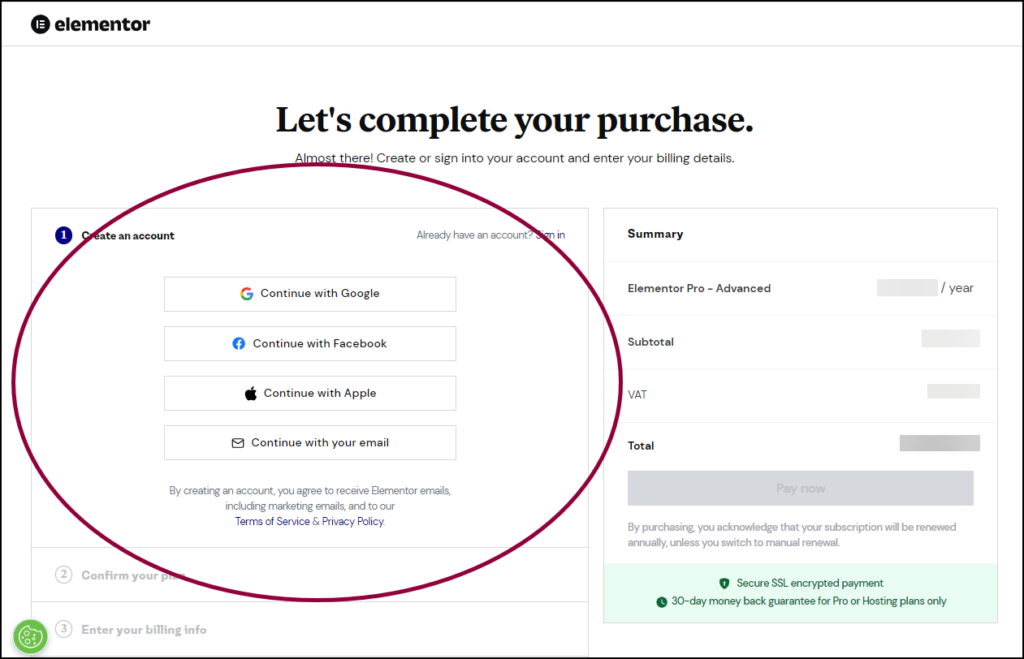
Task: Click the Elementor logo in the header
Action: (x=89, y=23)
